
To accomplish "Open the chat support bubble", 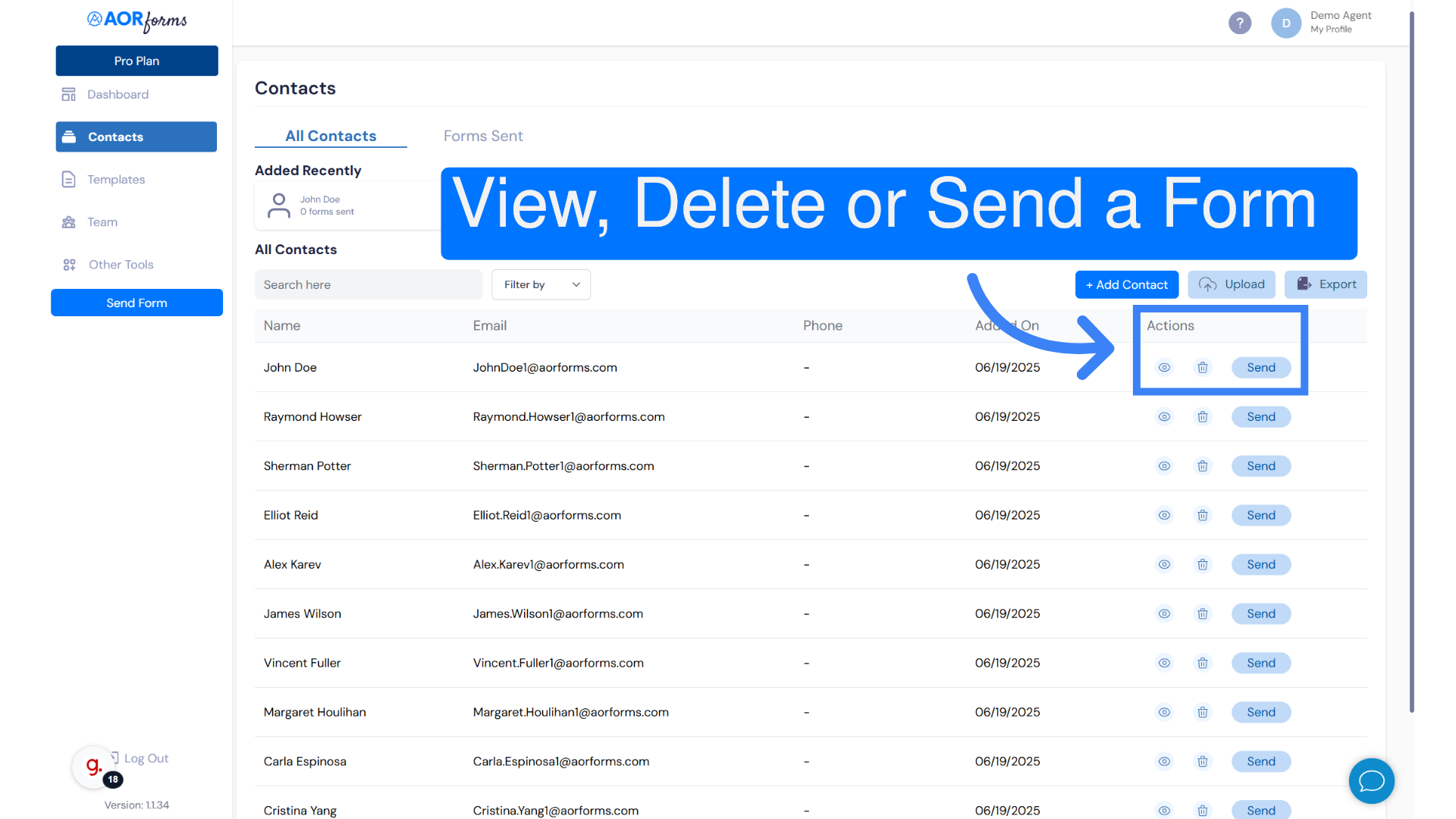I will [x=1371, y=781].
